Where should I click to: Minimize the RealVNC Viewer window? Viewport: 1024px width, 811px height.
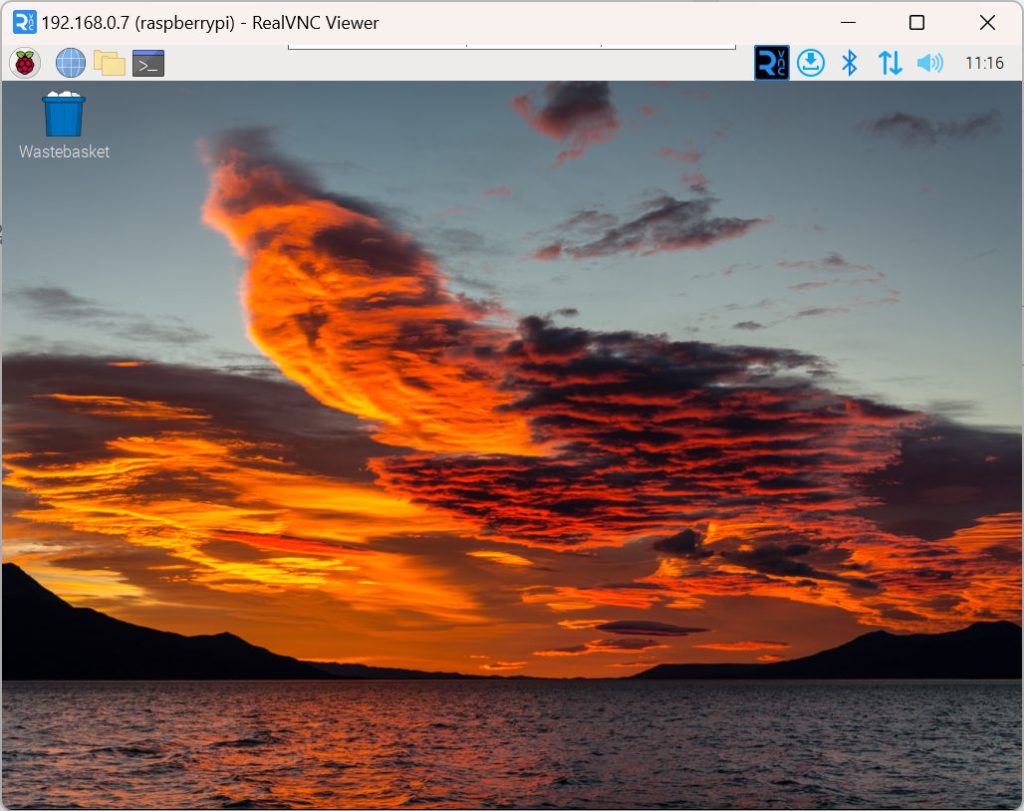pyautogui.click(x=848, y=22)
